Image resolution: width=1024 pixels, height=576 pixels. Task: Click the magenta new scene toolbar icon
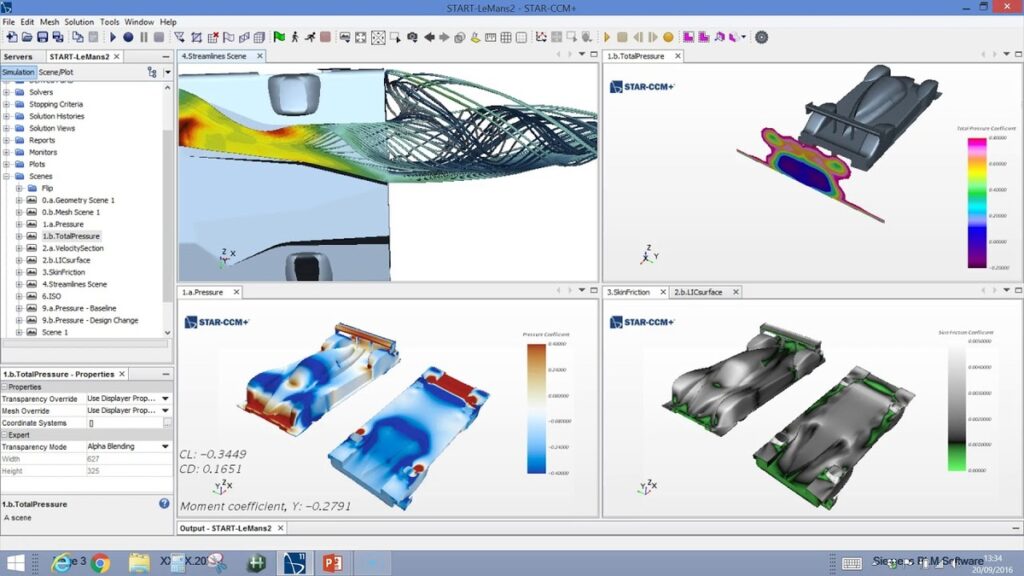[x=687, y=38]
